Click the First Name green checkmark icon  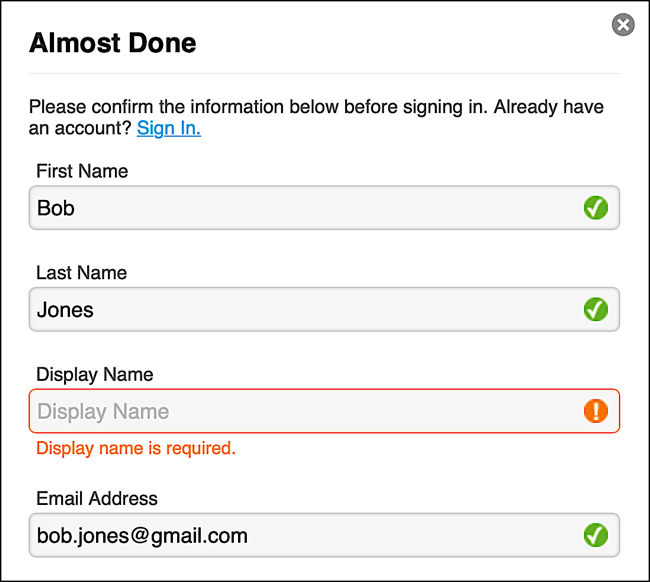click(595, 208)
